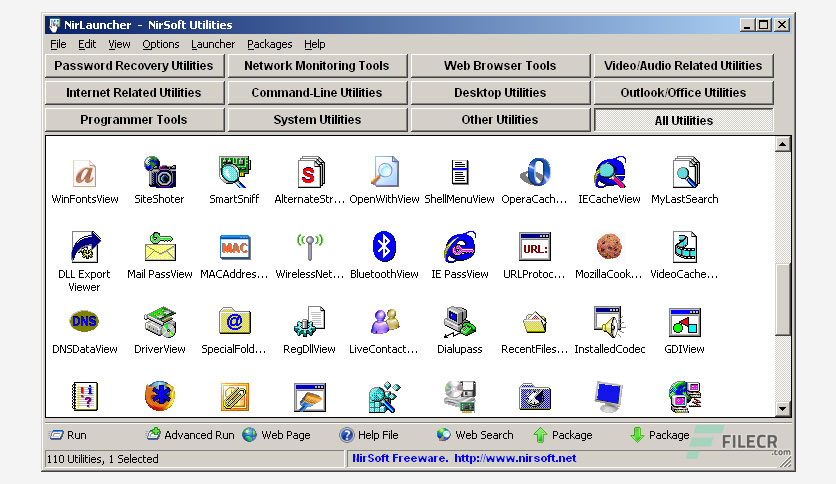Click the Web Search button
The image size is (836, 484).
coord(475,435)
